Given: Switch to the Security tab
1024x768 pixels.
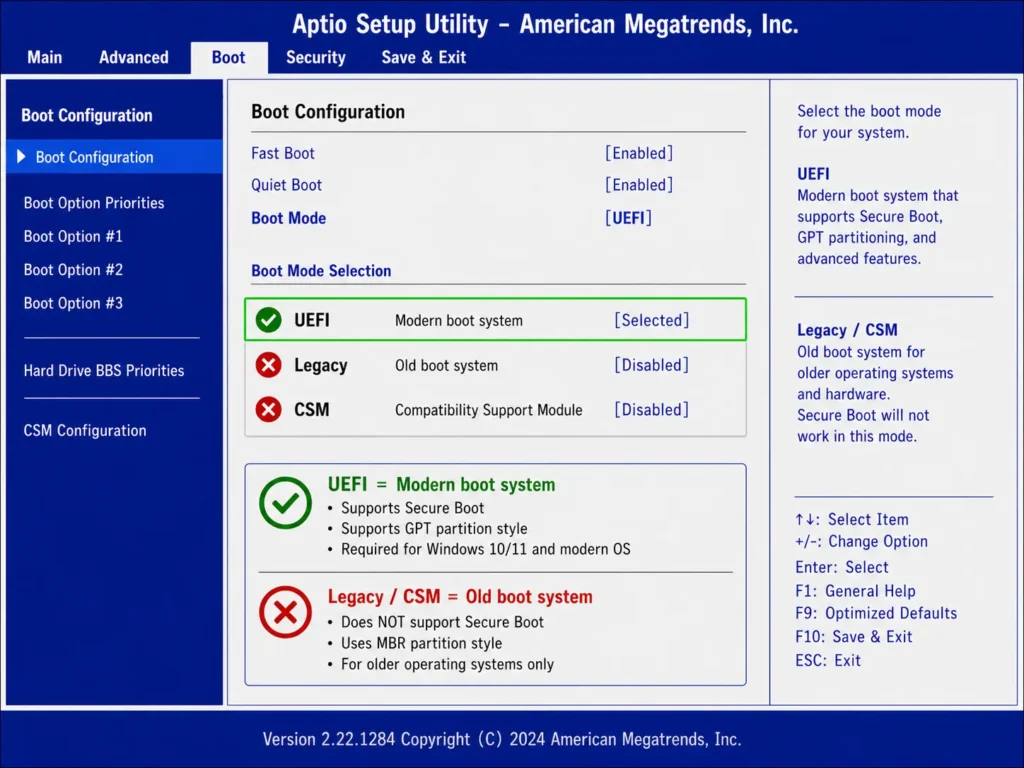Looking at the screenshot, I should pyautogui.click(x=316, y=57).
